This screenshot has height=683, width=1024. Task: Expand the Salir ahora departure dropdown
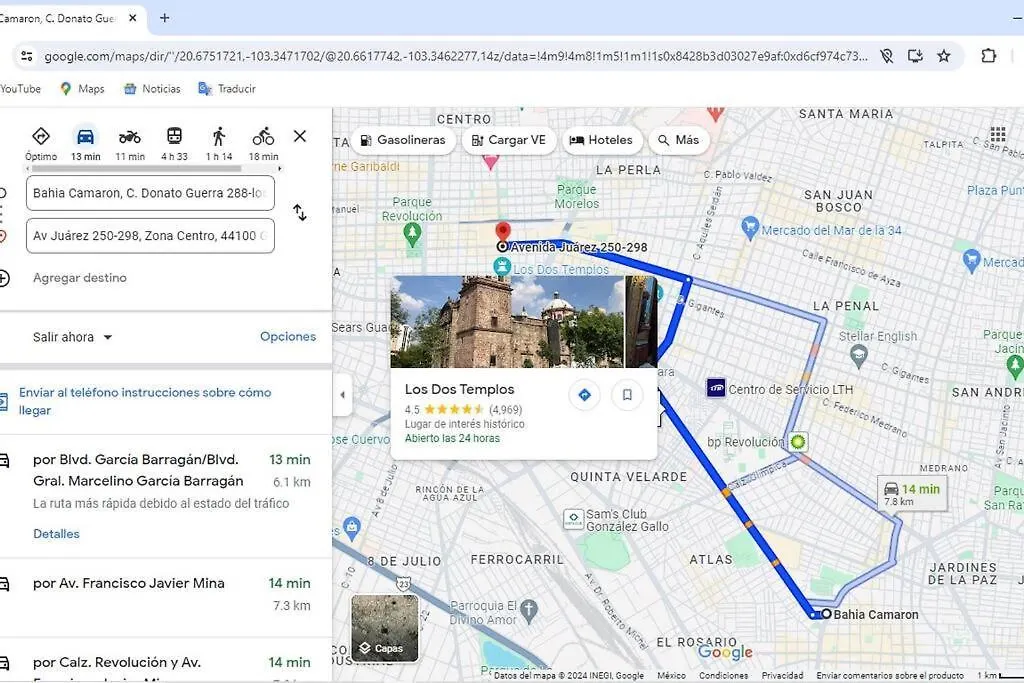tap(72, 337)
